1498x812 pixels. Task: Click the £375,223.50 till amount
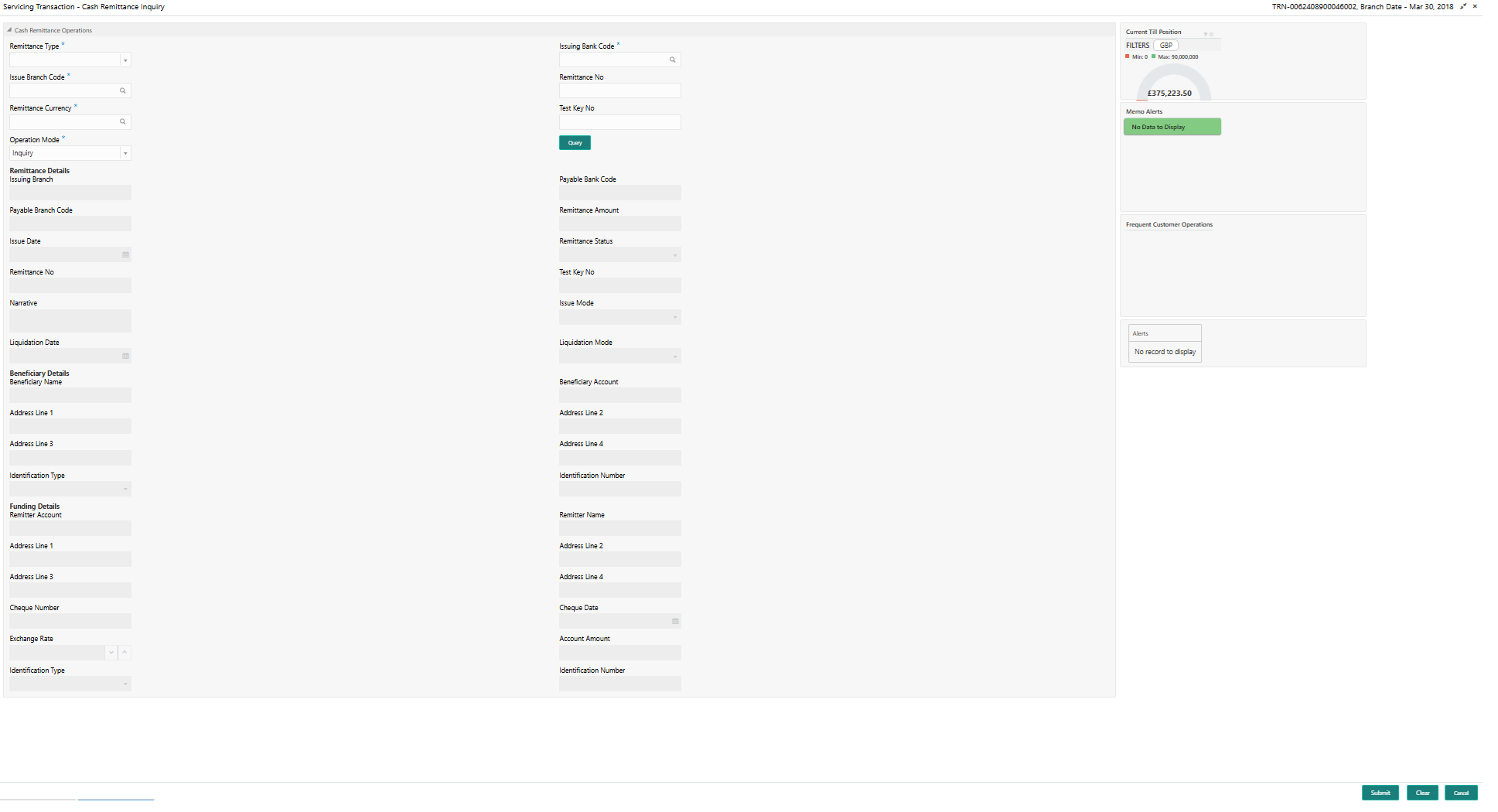point(1169,94)
